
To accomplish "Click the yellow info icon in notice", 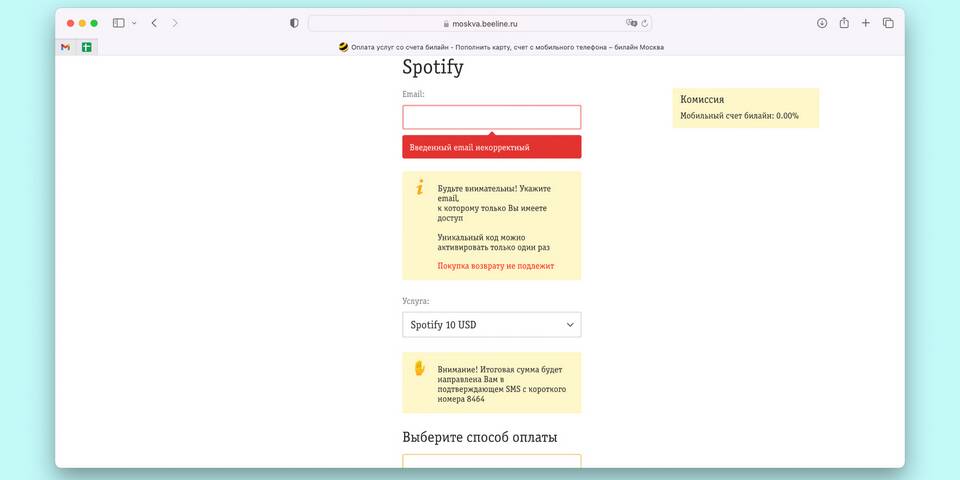I will (420, 187).
